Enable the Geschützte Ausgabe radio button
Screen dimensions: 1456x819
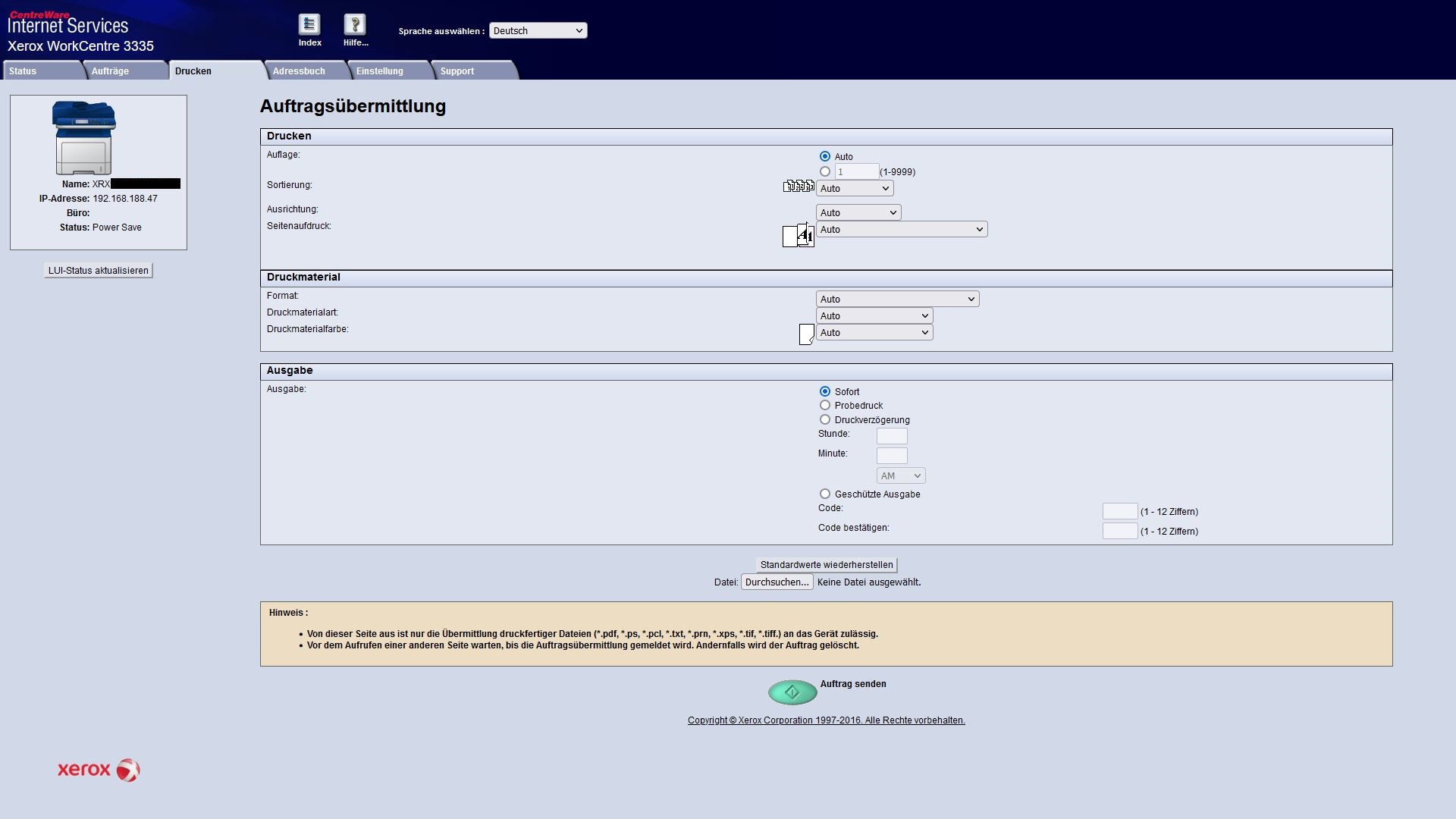point(825,494)
